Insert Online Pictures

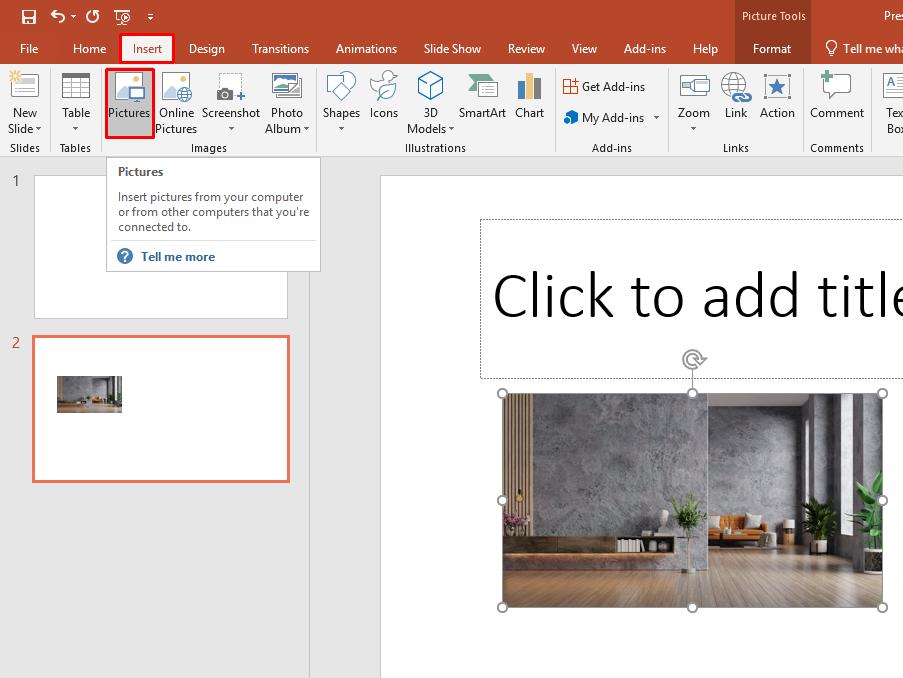point(176,100)
